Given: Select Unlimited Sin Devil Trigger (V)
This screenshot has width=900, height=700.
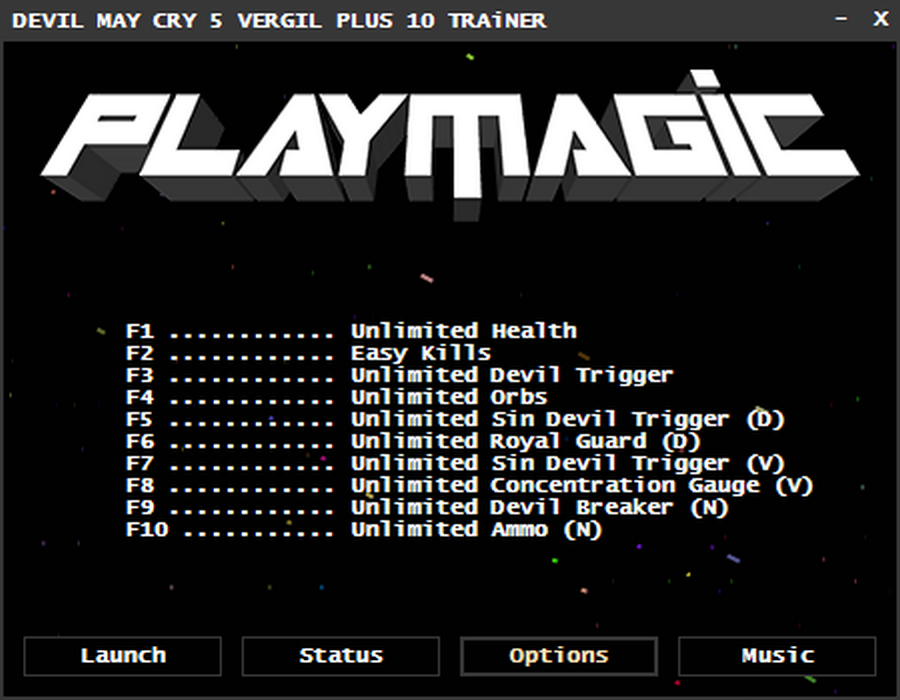Looking at the screenshot, I should coord(568,463).
